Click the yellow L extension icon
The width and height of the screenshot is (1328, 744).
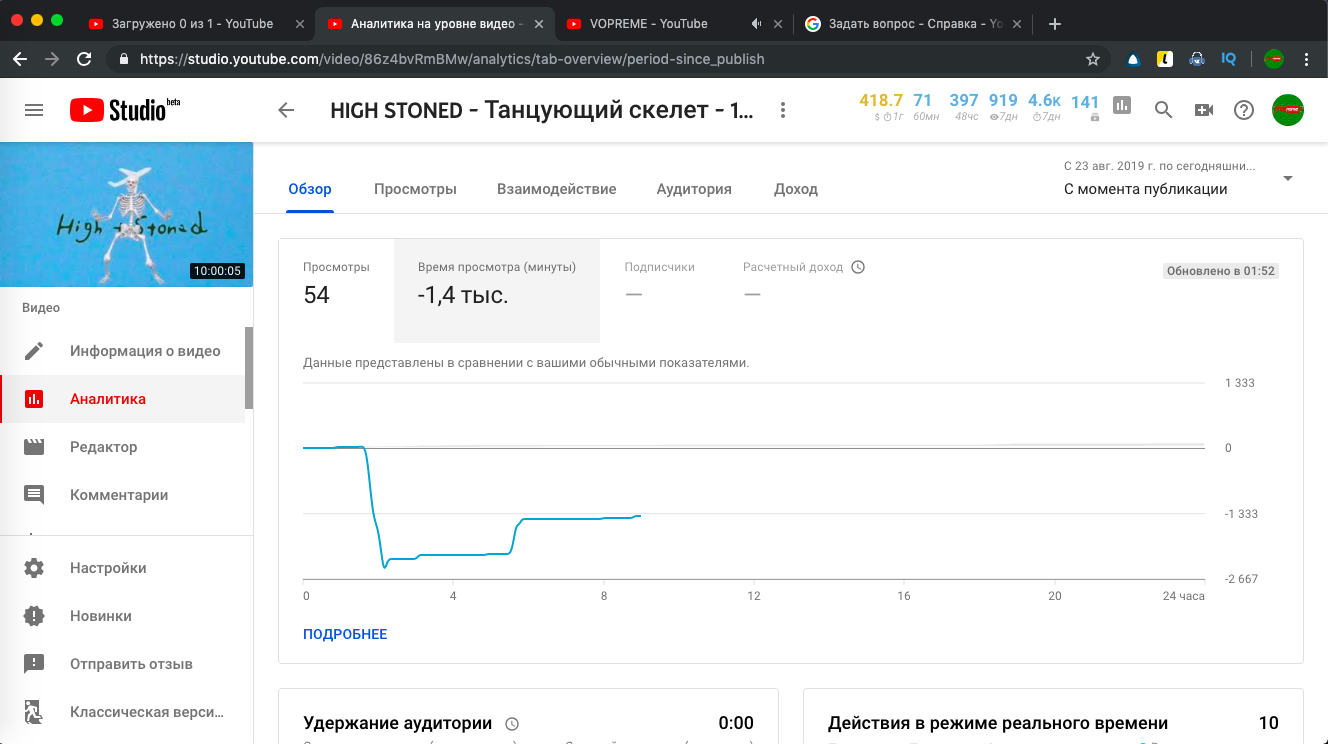(x=1165, y=59)
